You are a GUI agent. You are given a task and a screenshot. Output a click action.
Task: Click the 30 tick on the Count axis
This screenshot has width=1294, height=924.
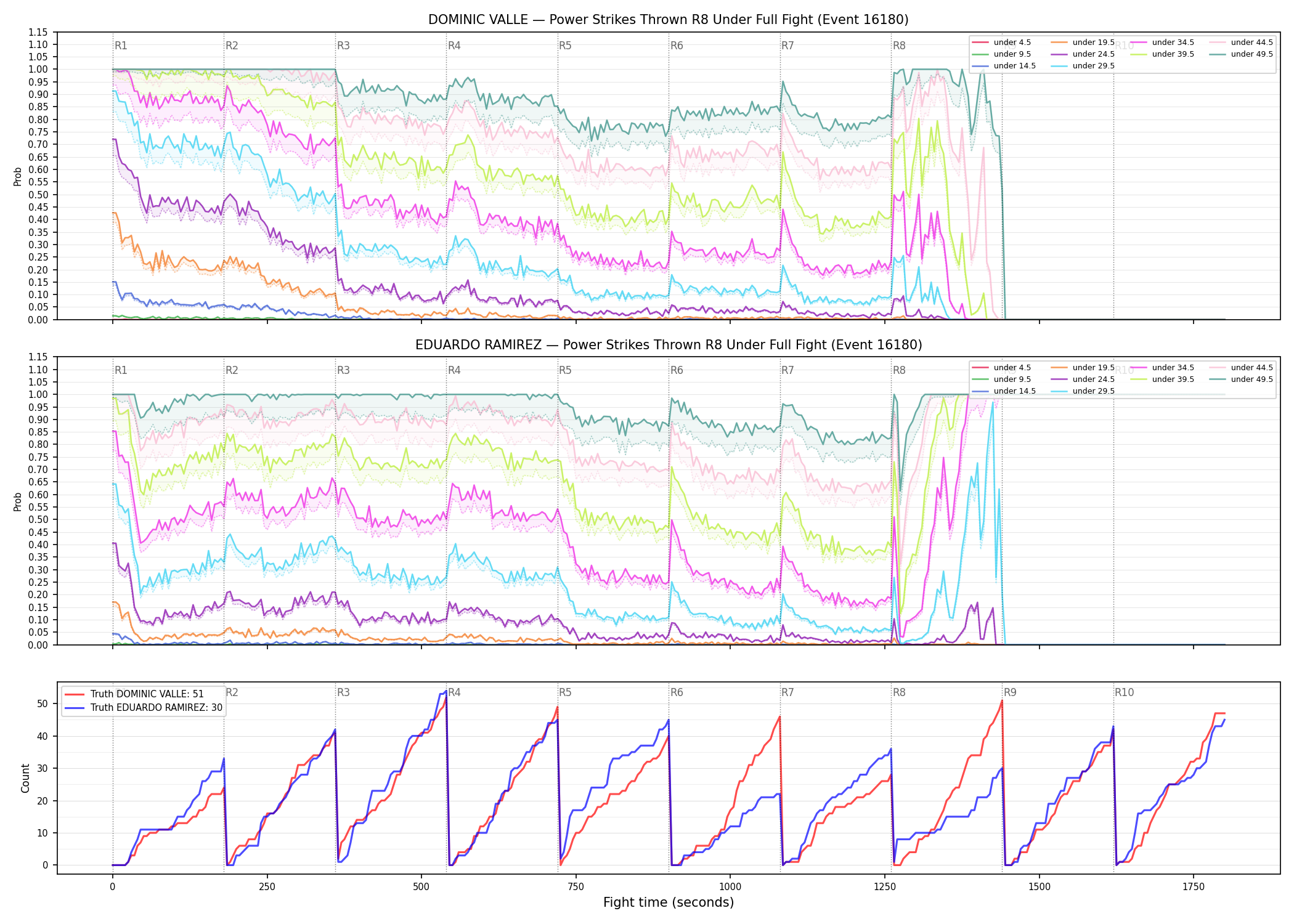[43, 769]
